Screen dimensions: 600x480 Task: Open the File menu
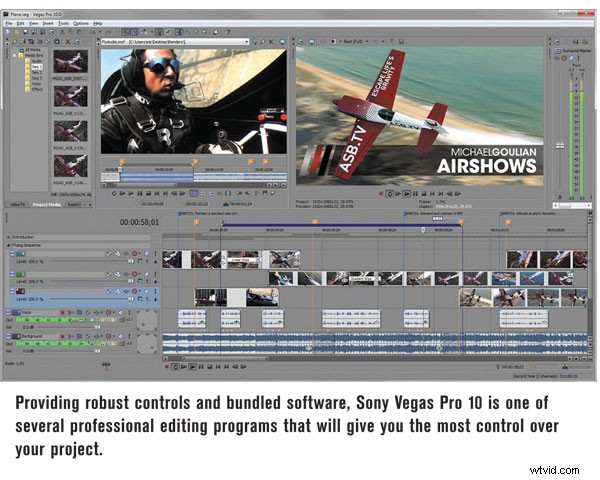[9, 23]
